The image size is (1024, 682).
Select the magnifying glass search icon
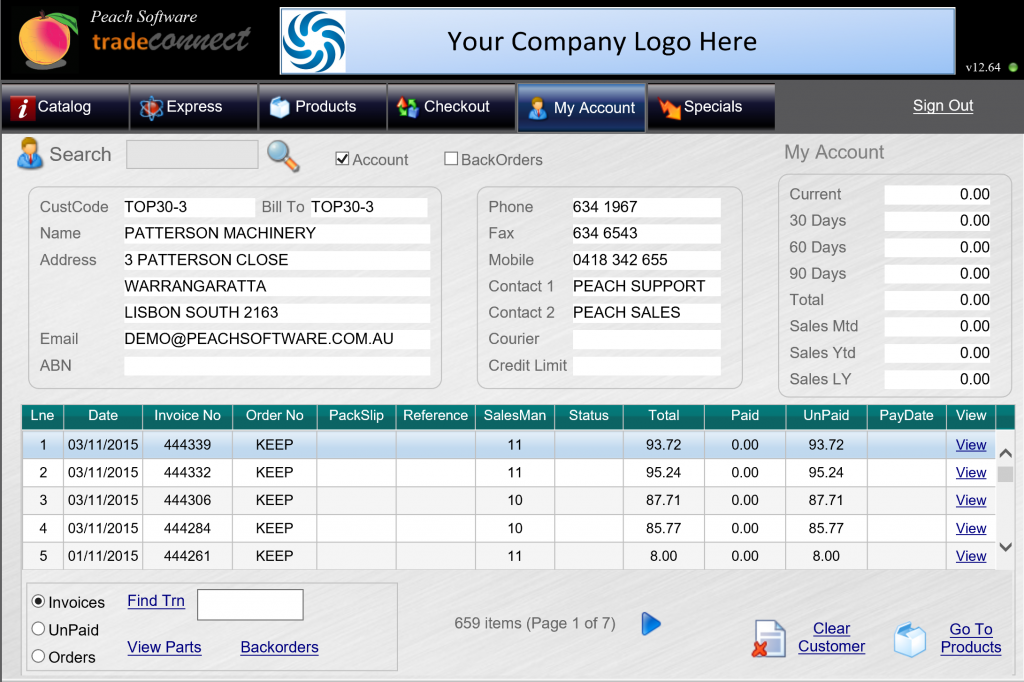click(x=281, y=157)
